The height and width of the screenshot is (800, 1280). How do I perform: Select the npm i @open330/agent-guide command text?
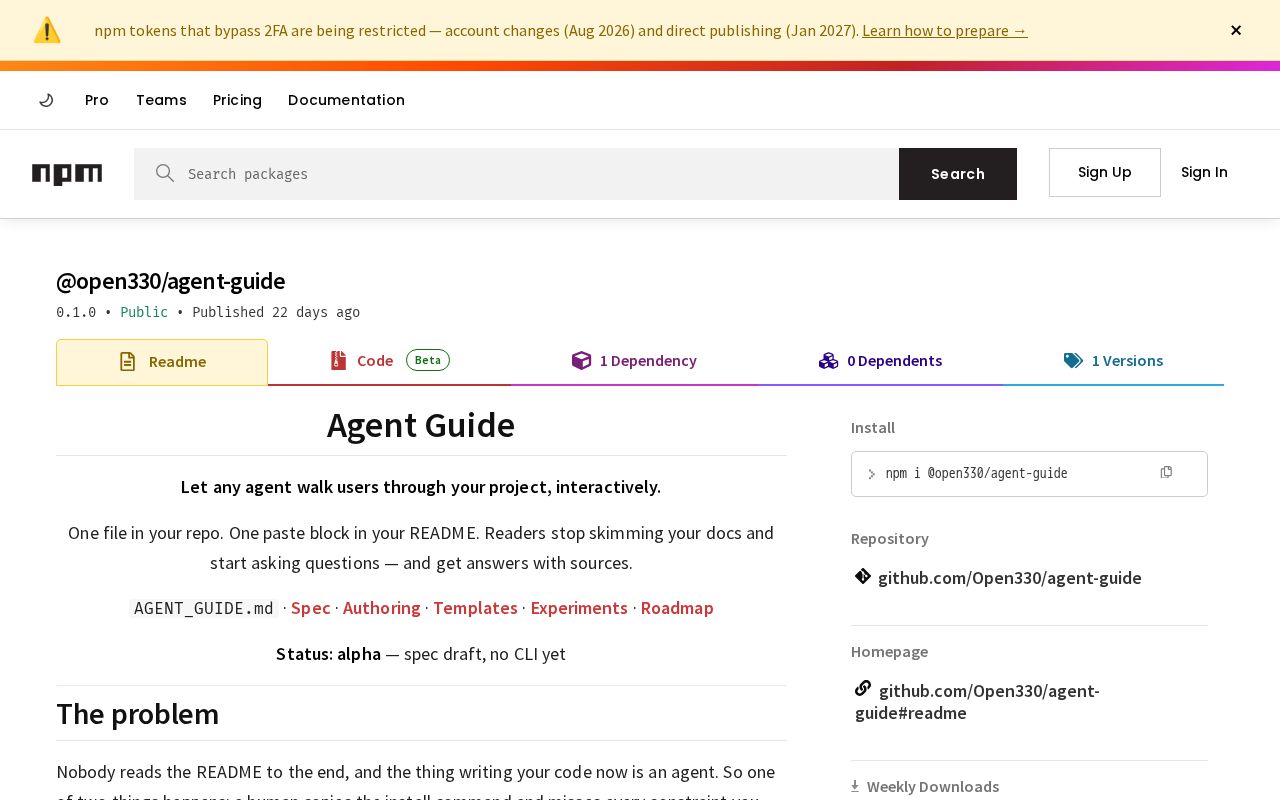[977, 473]
